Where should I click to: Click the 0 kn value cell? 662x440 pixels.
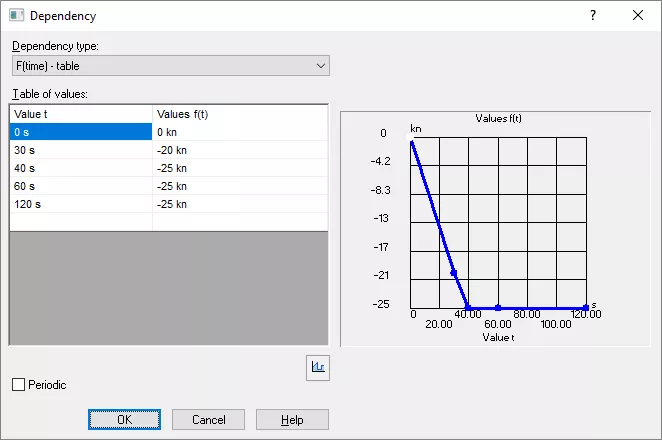(240, 132)
